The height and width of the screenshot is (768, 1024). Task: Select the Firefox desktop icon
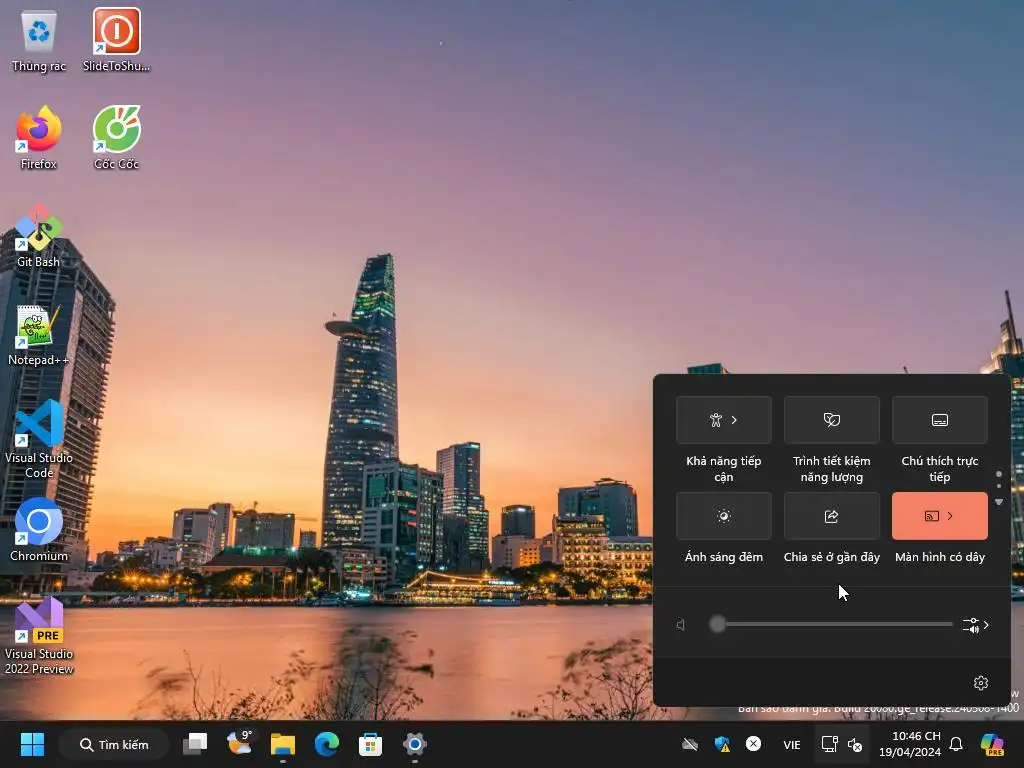click(39, 138)
